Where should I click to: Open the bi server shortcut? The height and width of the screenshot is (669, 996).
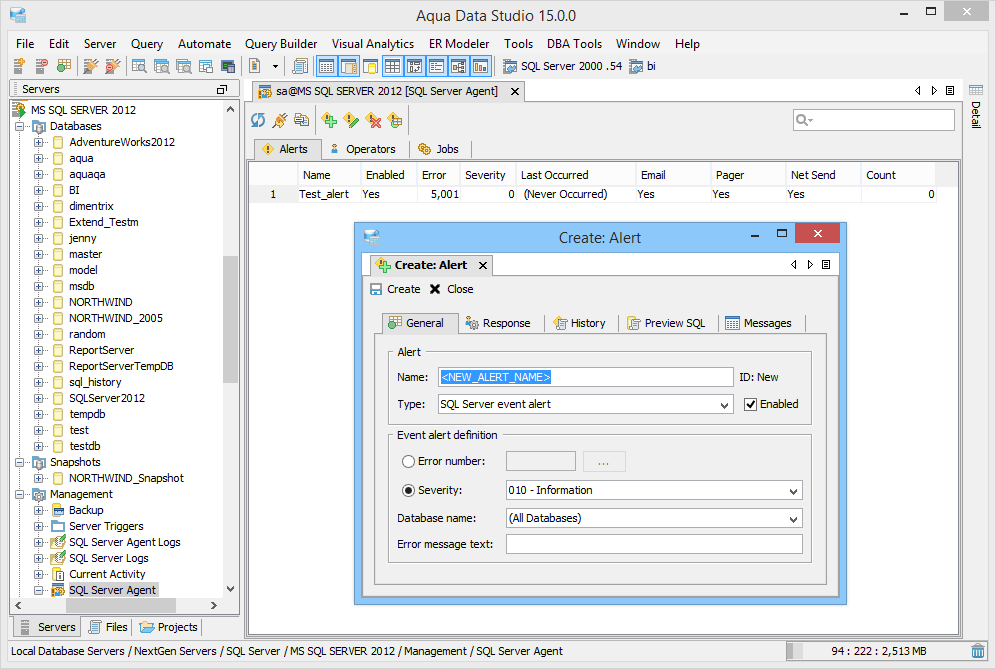[x=642, y=66]
